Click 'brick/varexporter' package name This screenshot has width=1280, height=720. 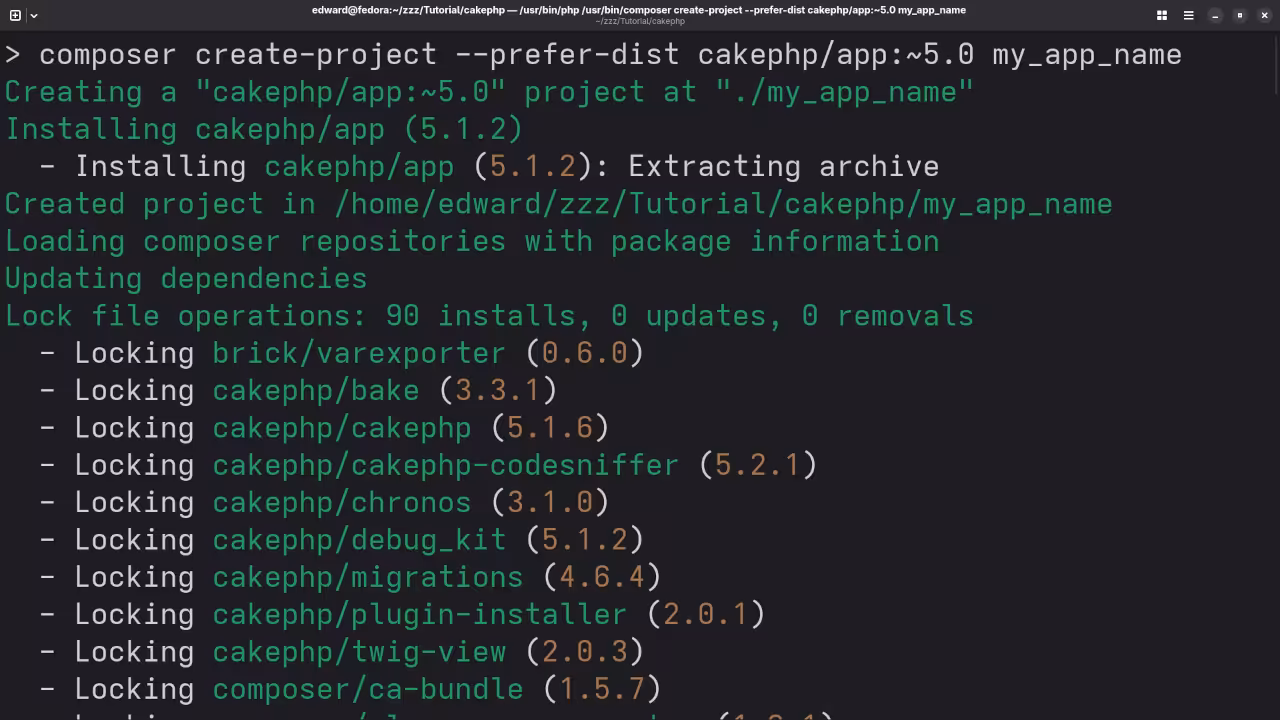click(x=359, y=353)
